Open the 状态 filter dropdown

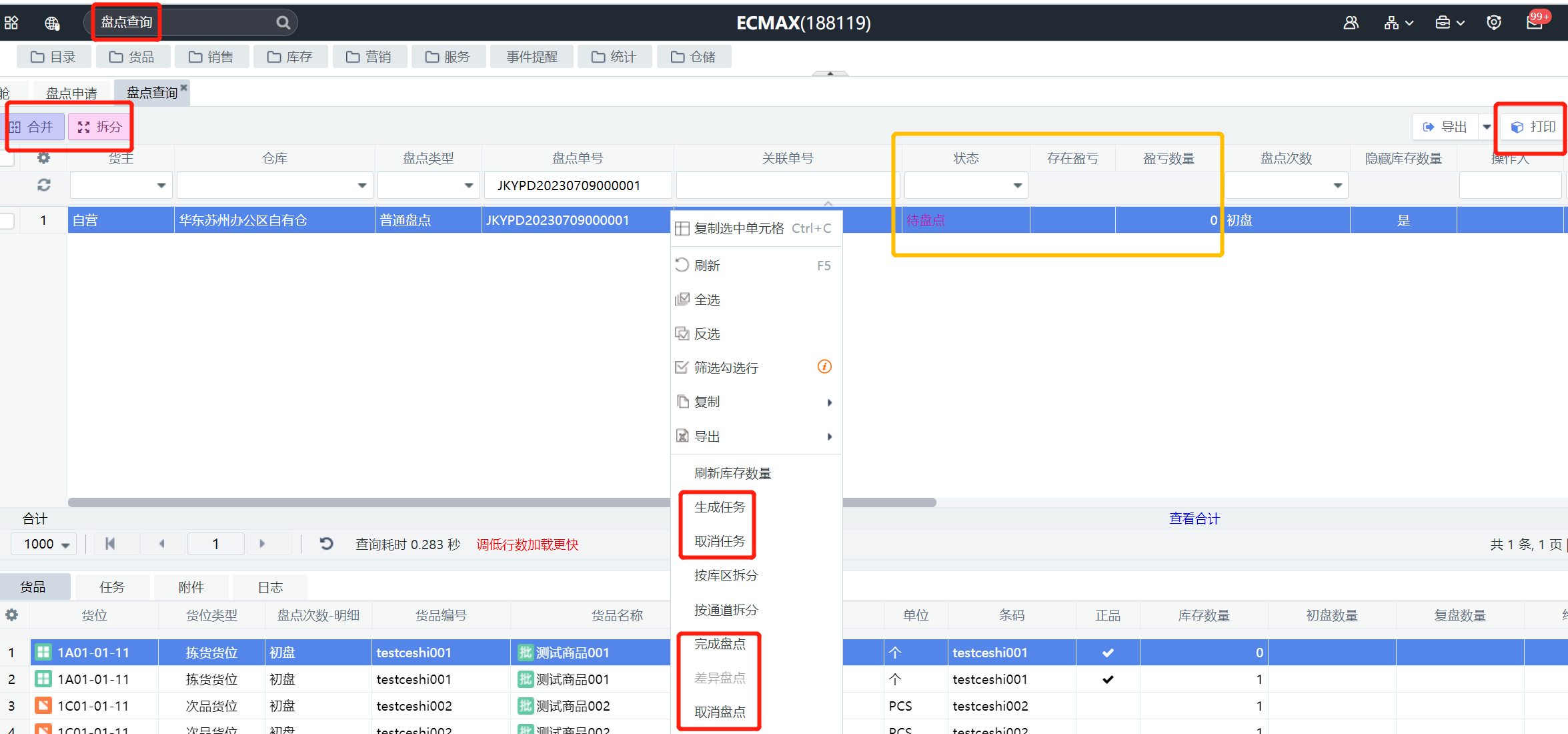(x=1017, y=186)
